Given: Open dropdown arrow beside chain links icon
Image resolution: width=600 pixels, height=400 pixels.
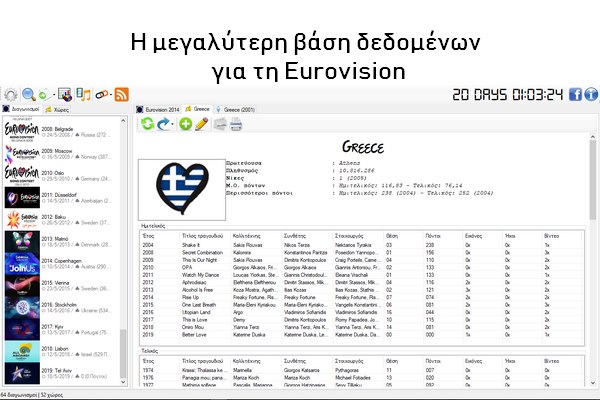Looking at the screenshot, I should click(x=111, y=95).
